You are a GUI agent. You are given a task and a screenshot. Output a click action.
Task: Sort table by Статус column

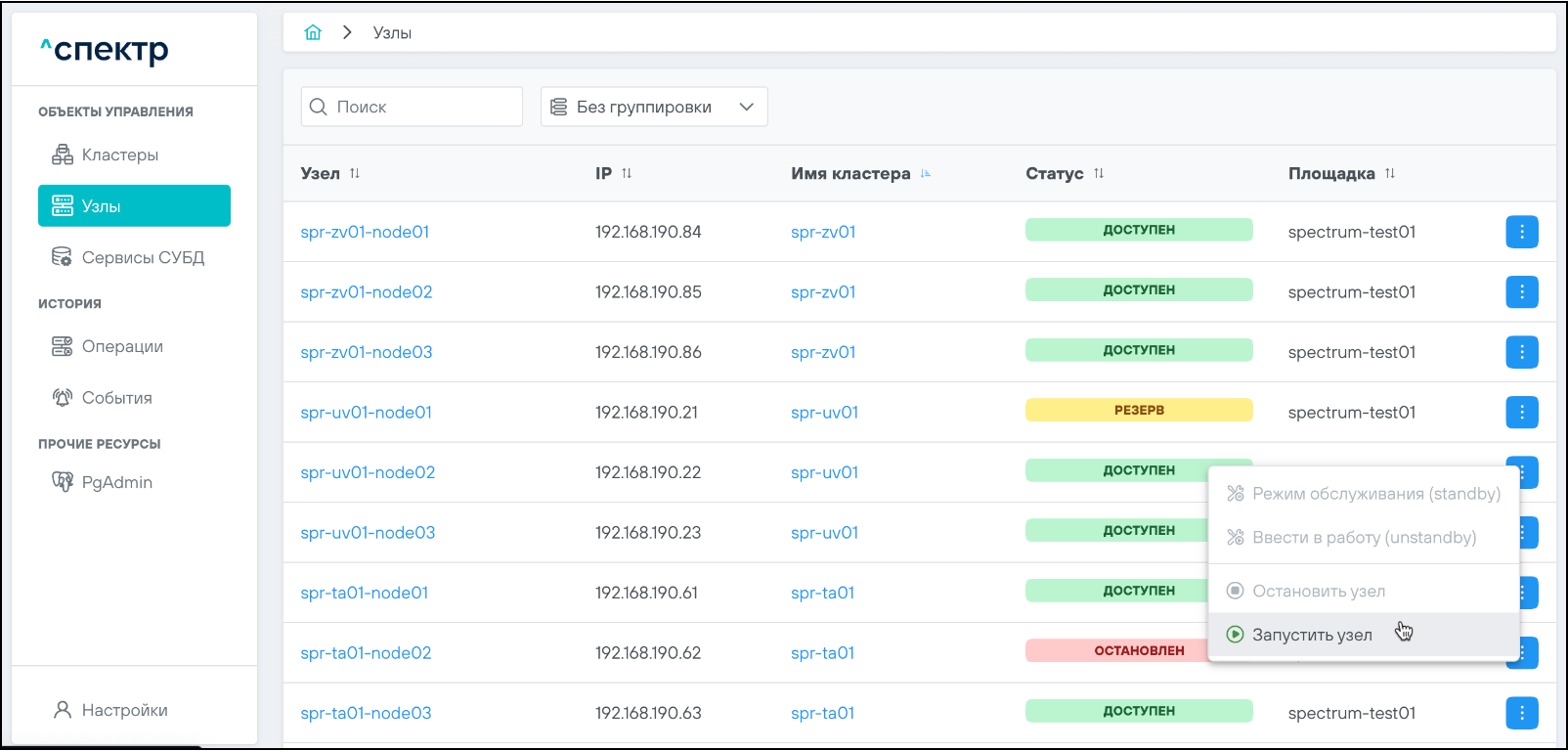(x=1099, y=173)
